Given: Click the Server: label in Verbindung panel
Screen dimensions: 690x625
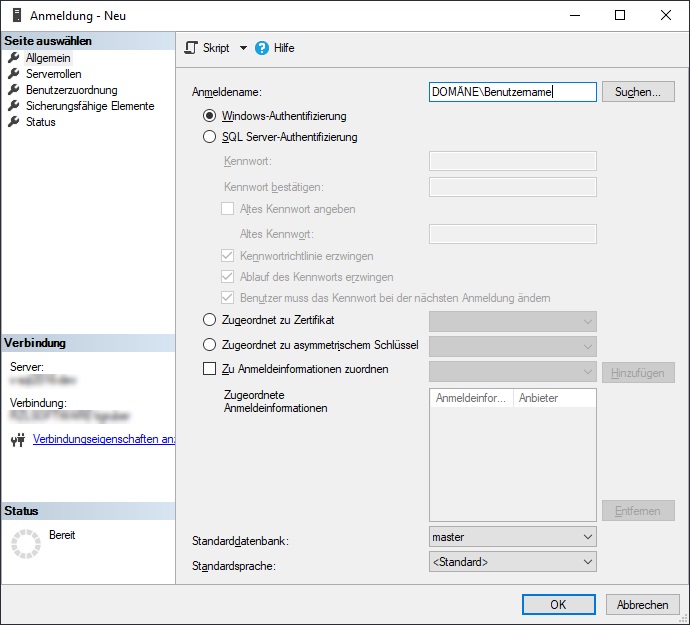Looking at the screenshot, I should pyautogui.click(x=27, y=367).
